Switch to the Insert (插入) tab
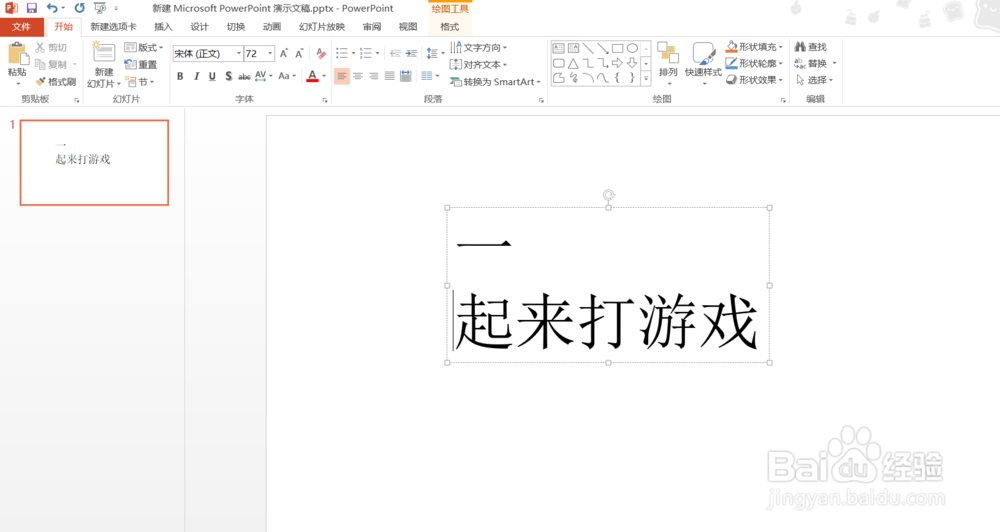Screen dimensions: 1000x532 [163, 27]
